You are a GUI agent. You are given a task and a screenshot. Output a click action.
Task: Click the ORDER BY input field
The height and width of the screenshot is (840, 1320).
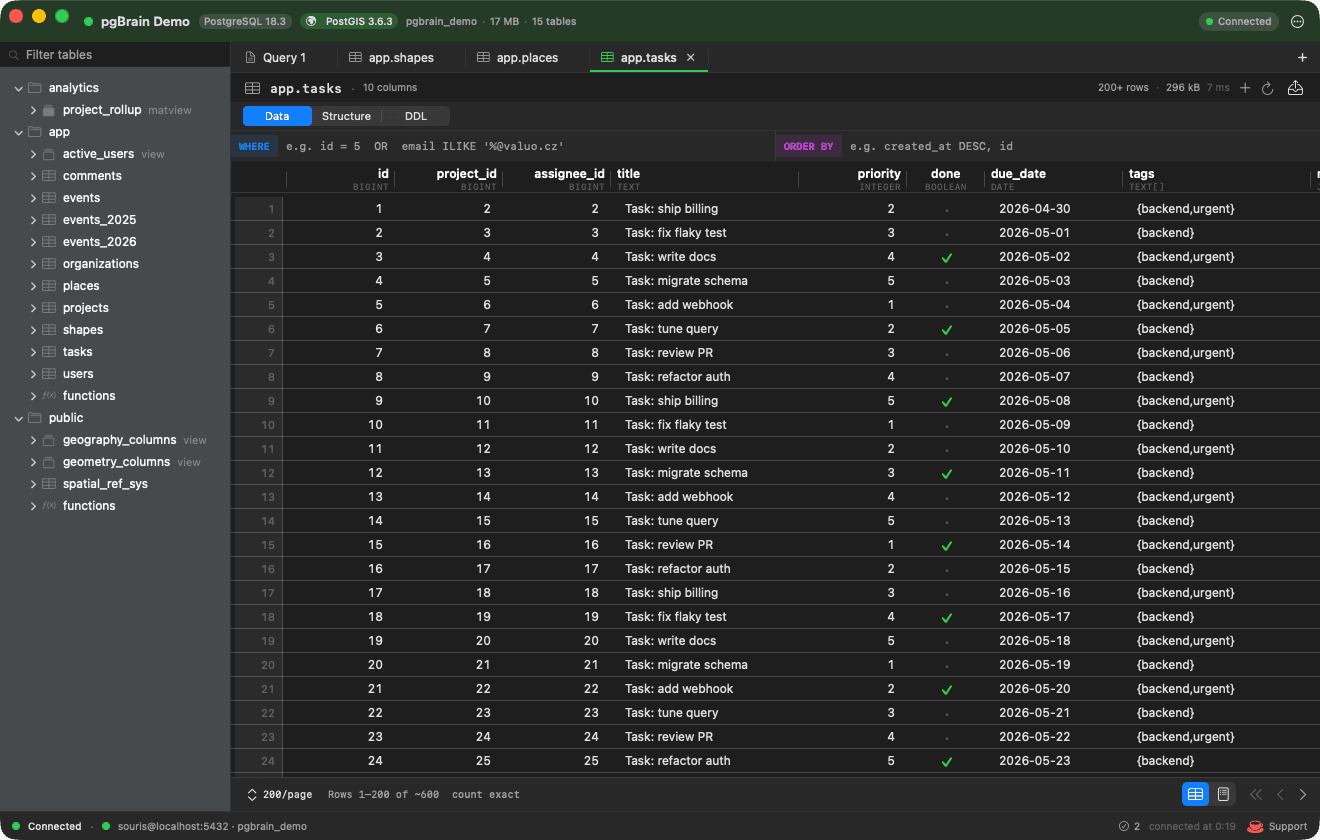point(1080,146)
